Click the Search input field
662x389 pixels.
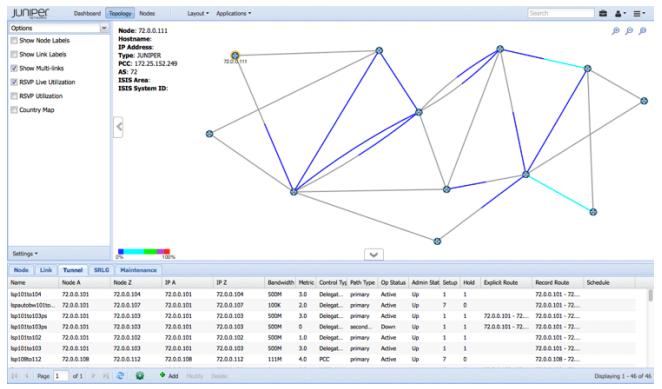pos(561,14)
